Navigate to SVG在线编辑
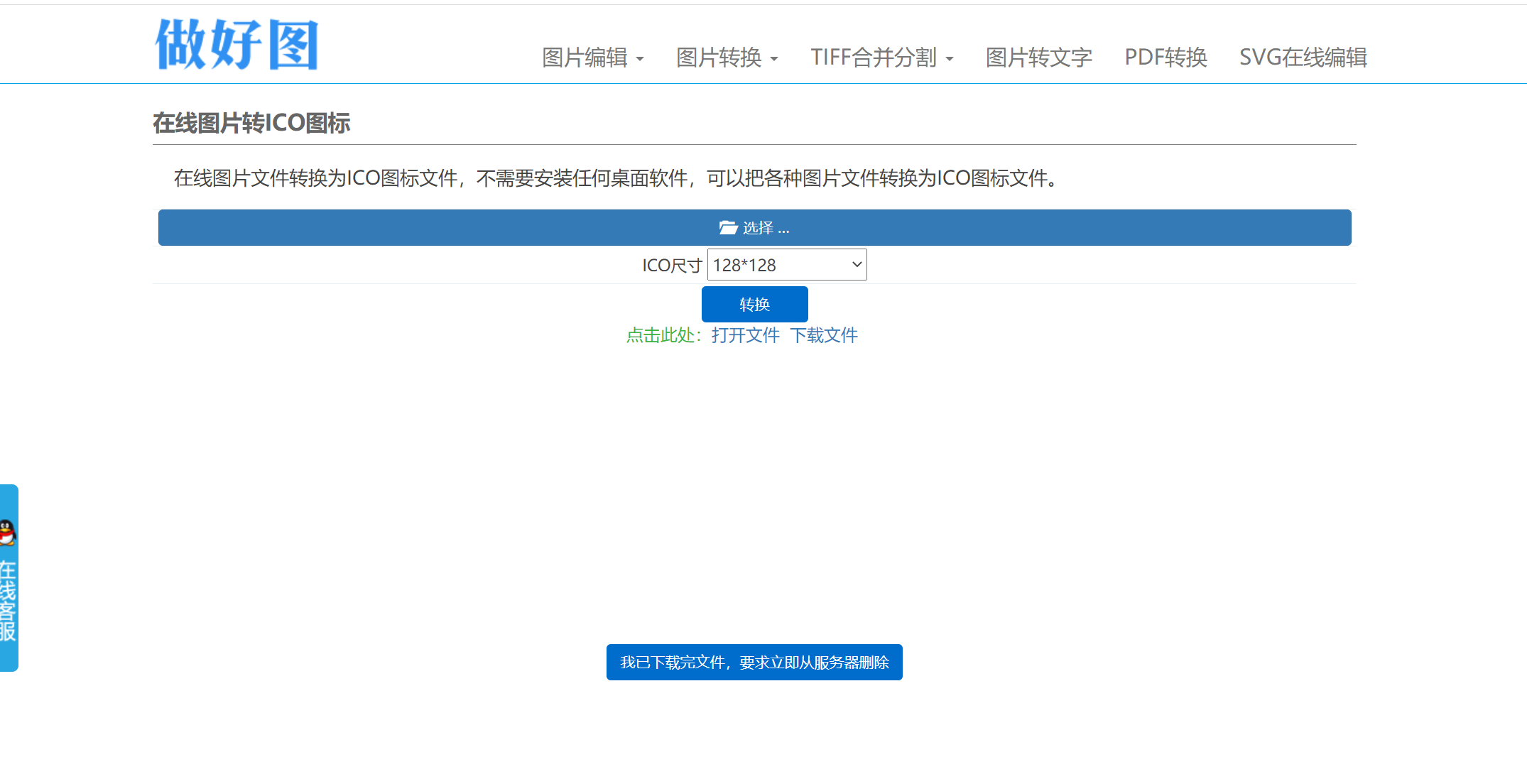 coord(1303,58)
